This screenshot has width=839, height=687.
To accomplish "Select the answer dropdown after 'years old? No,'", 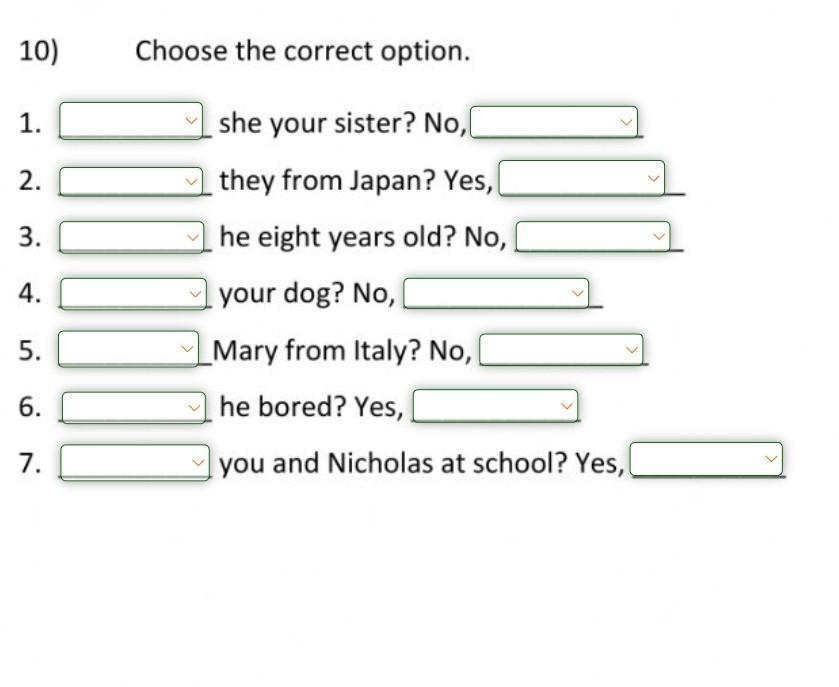I will pos(592,236).
